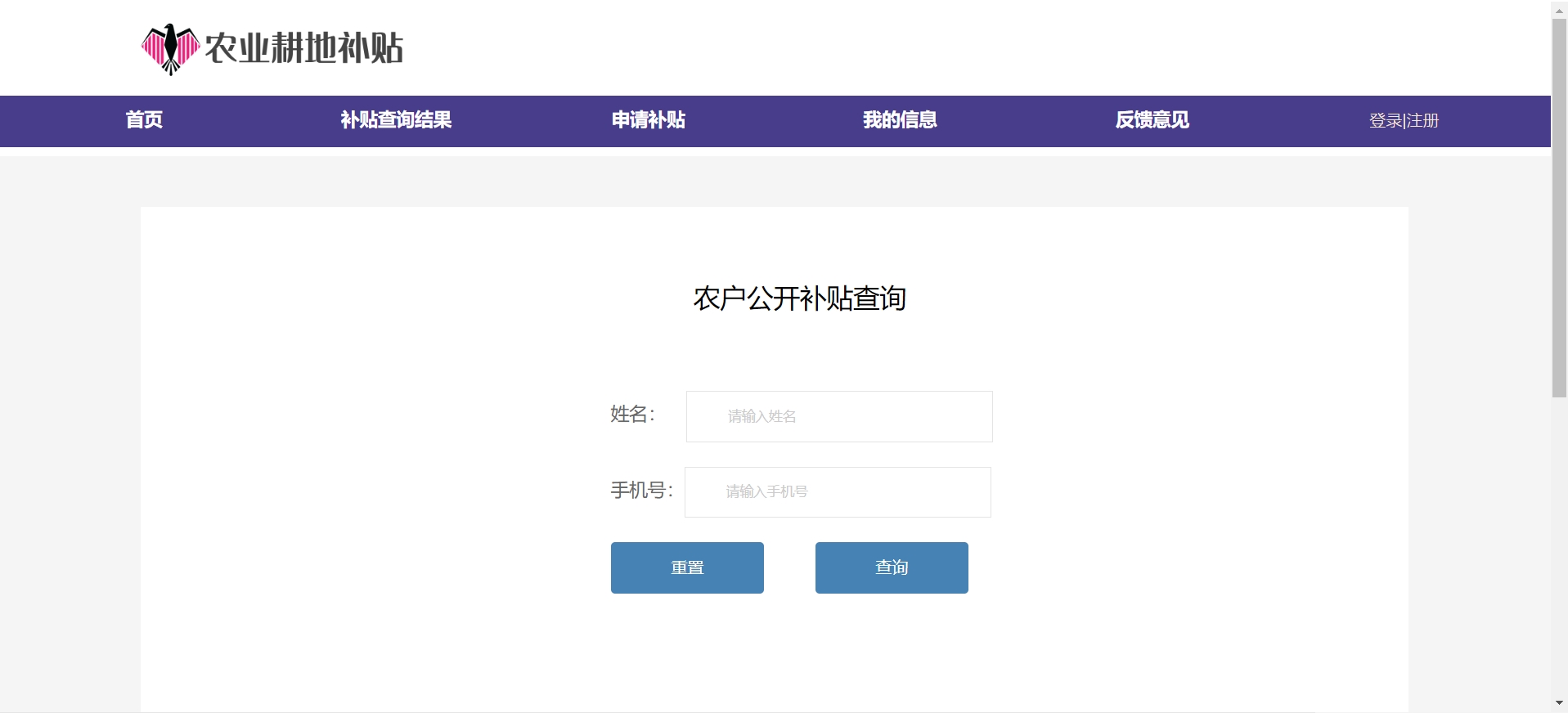
Task: Click the 农业耕地补贴 site title text
Action: pyautogui.click(x=303, y=48)
